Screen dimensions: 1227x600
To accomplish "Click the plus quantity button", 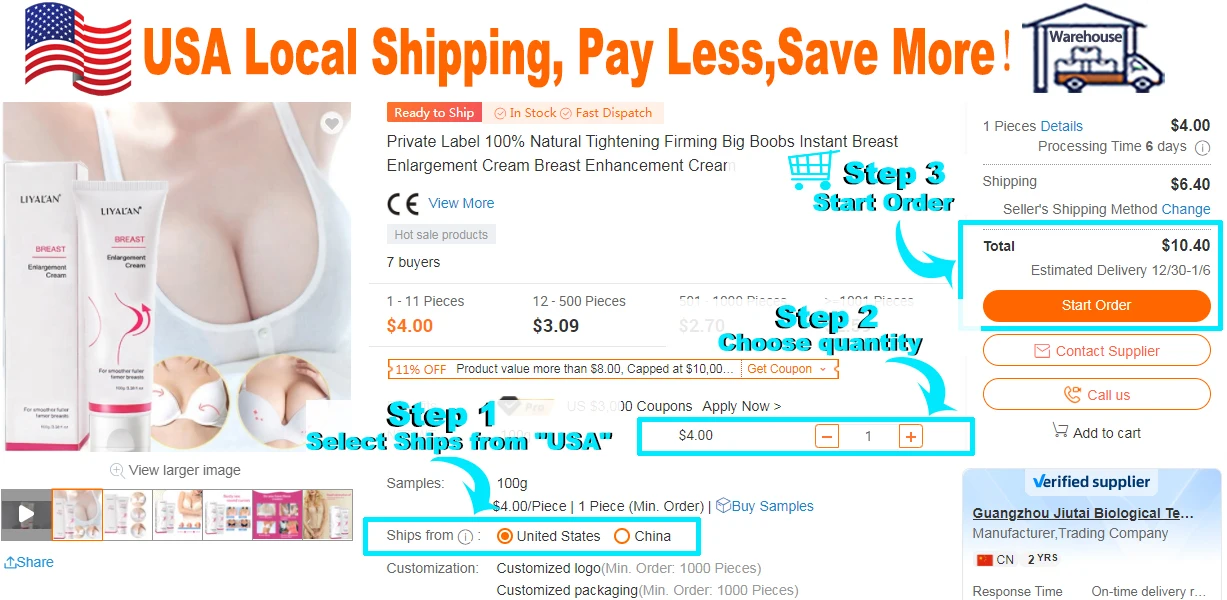I will 910,436.
